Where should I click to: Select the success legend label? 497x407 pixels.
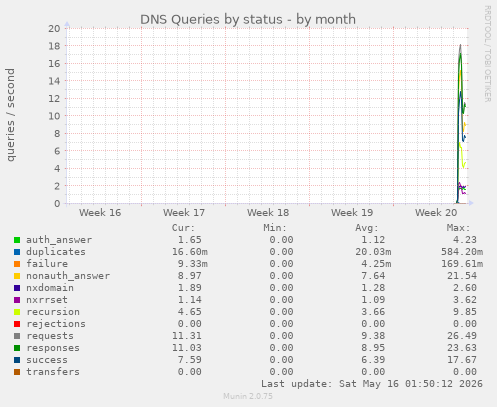[47, 360]
